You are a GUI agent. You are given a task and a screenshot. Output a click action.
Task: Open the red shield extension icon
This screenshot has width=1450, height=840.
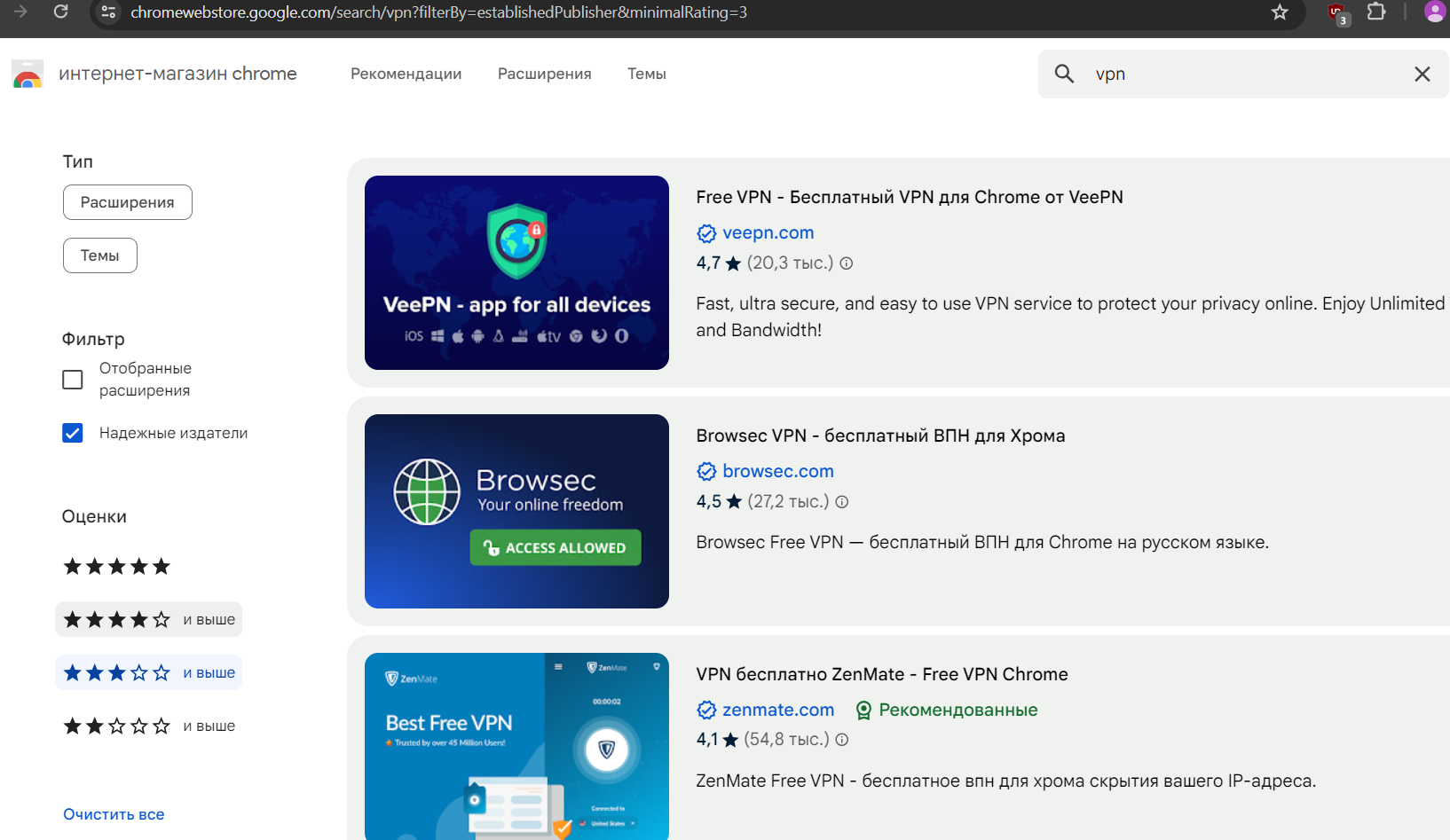pos(1337,12)
